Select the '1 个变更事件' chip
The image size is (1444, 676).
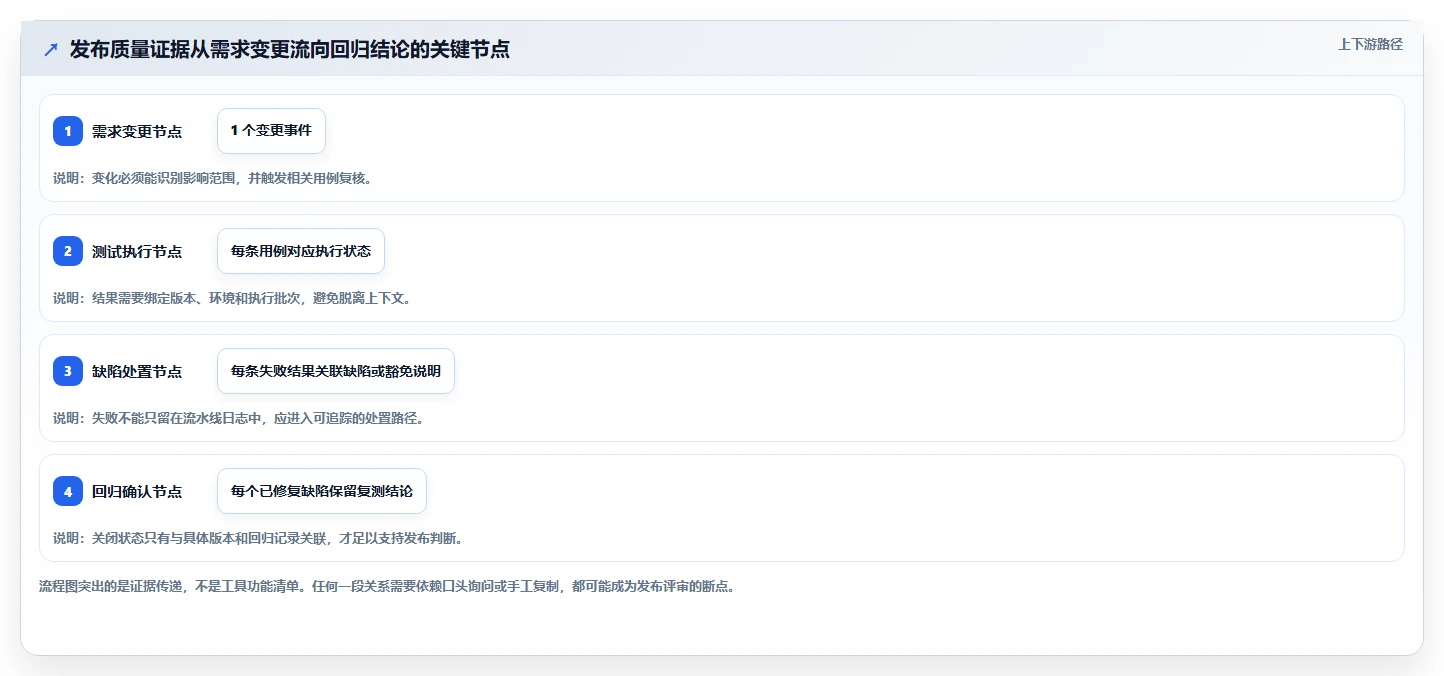click(271, 131)
